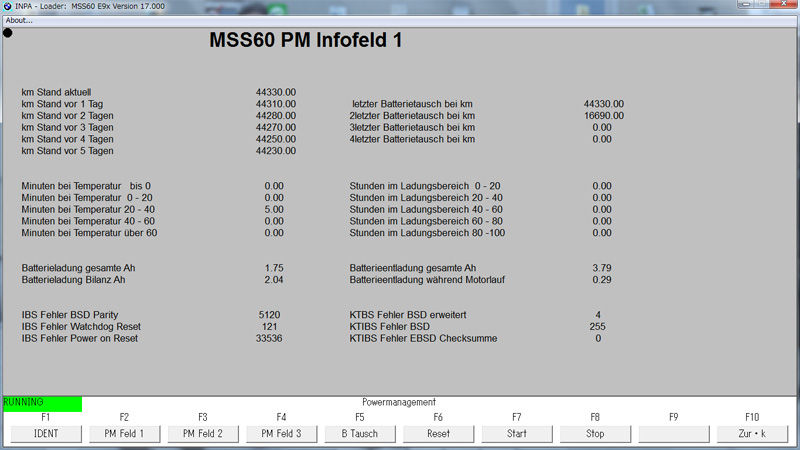Select 'km Stand vor 1 Tag' label
800x450 pixels.
point(62,104)
